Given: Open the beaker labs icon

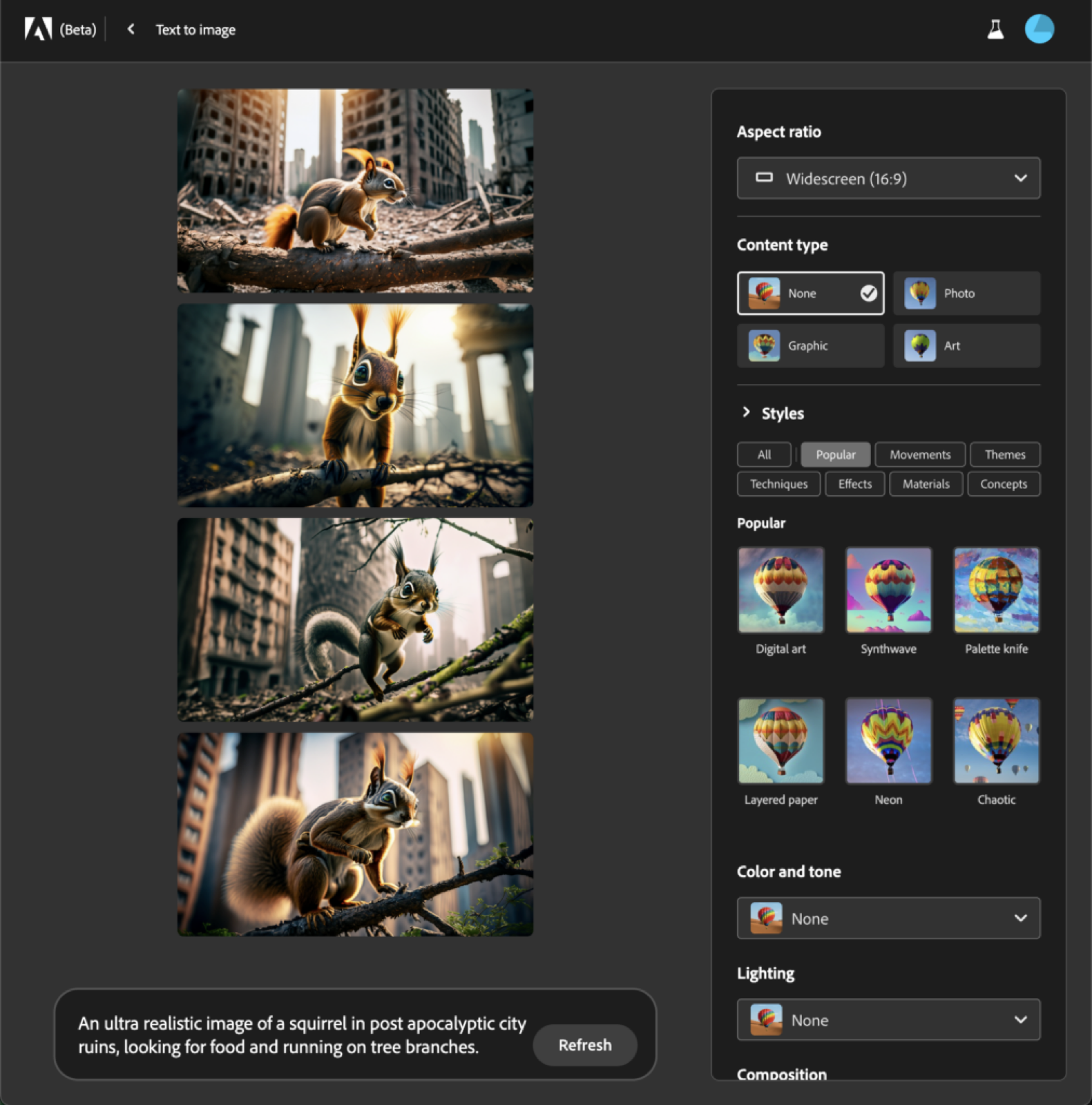Looking at the screenshot, I should (x=995, y=29).
